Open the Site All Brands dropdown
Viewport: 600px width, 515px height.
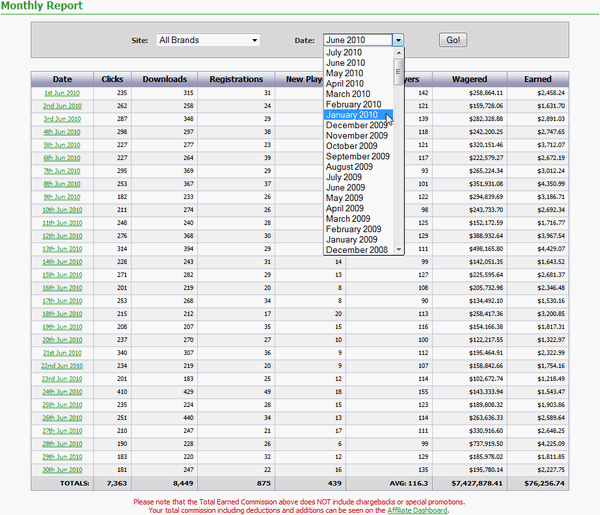click(208, 40)
